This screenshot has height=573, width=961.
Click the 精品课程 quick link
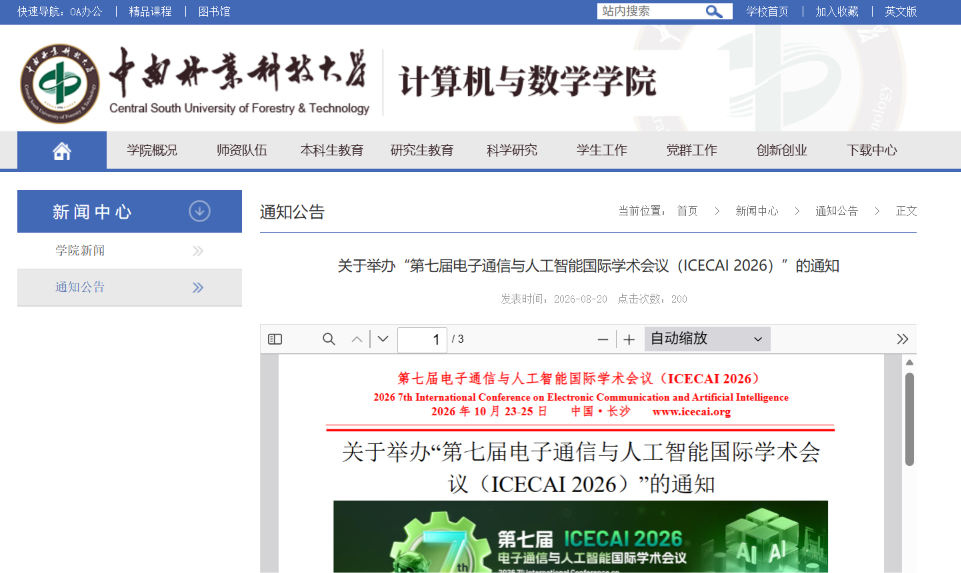click(150, 12)
